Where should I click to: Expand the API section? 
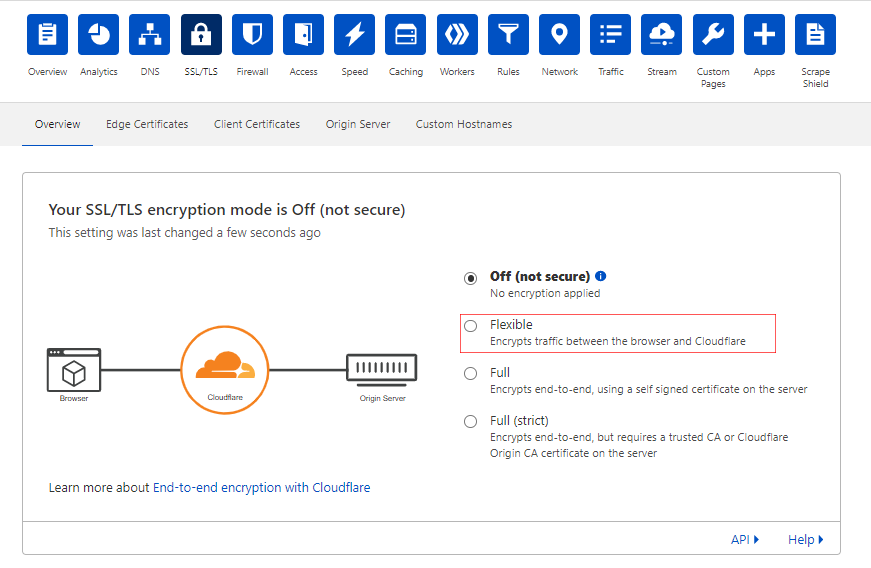(x=745, y=540)
